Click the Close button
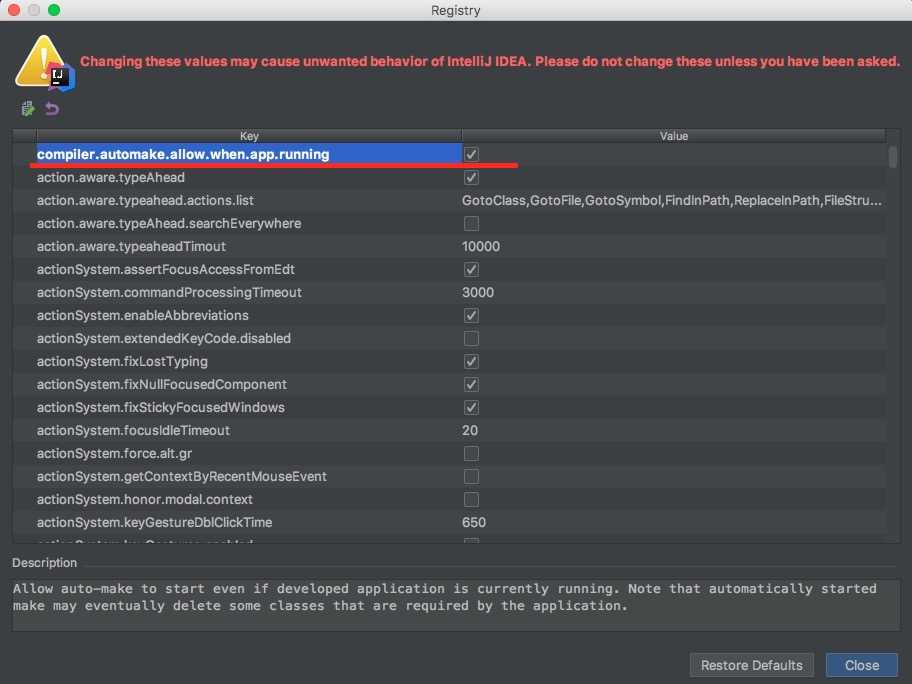 [861, 665]
